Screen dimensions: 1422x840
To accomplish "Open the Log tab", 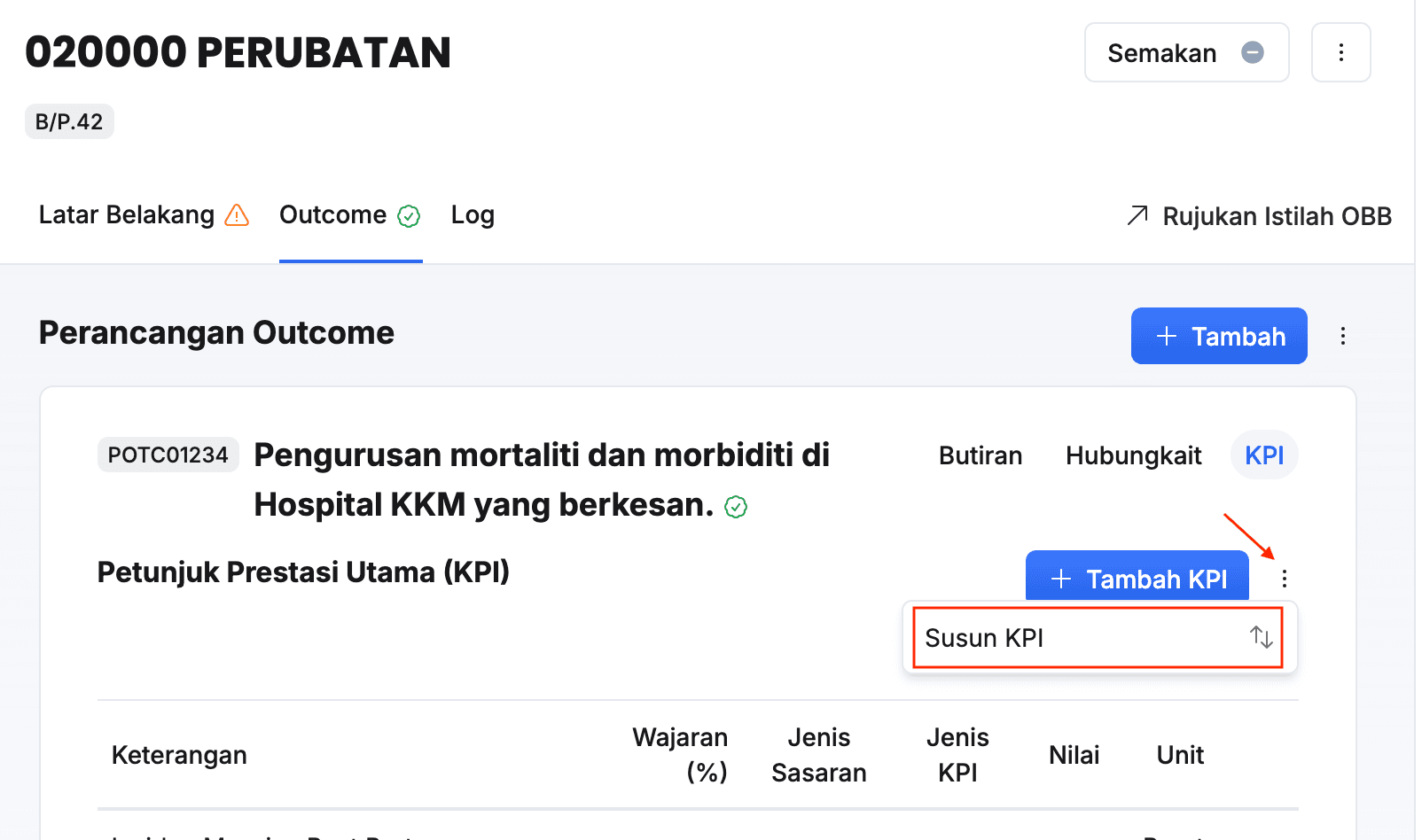I will click(473, 215).
